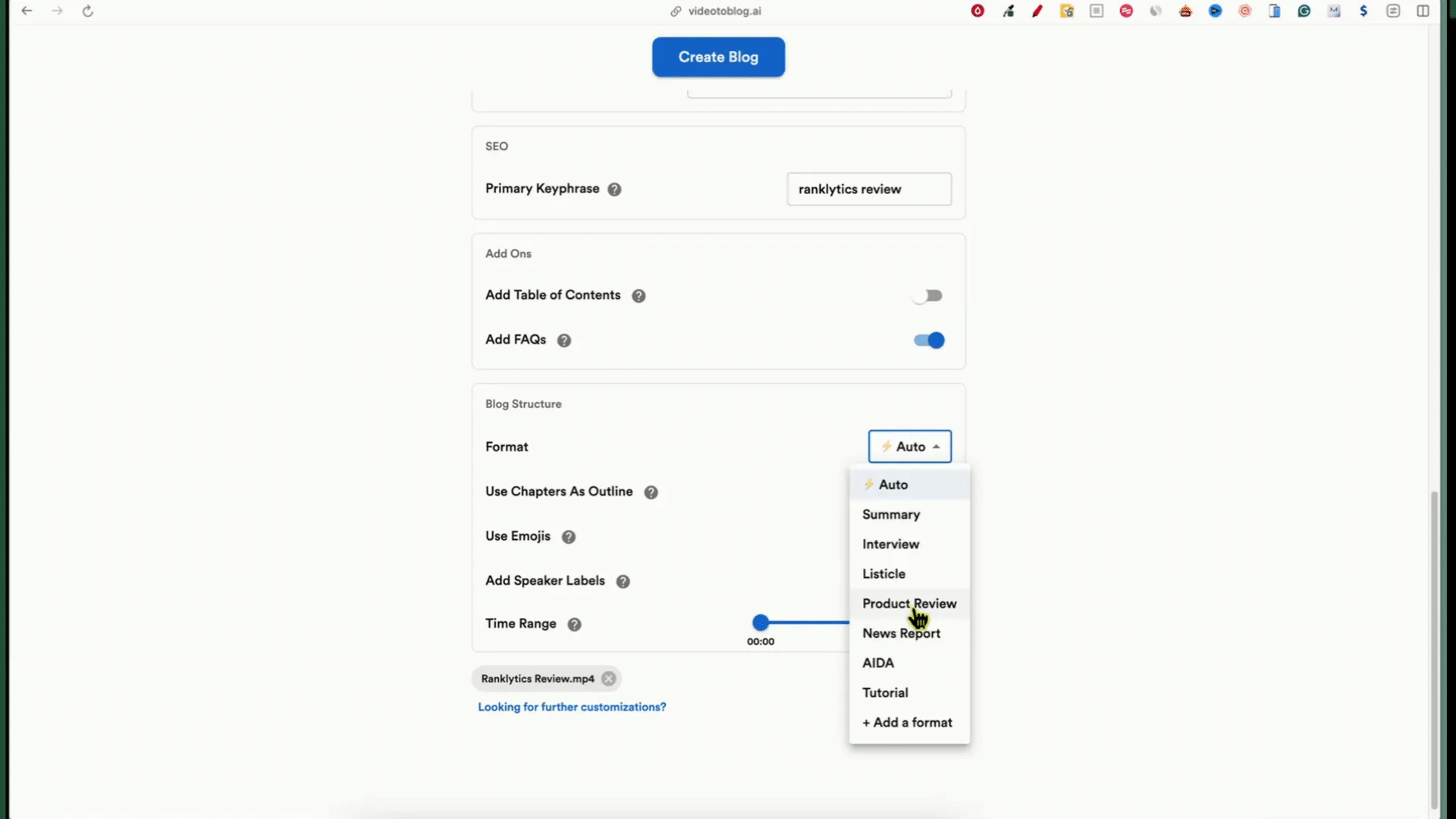
Task: Reload the page with the refresh icon
Action: tap(88, 11)
